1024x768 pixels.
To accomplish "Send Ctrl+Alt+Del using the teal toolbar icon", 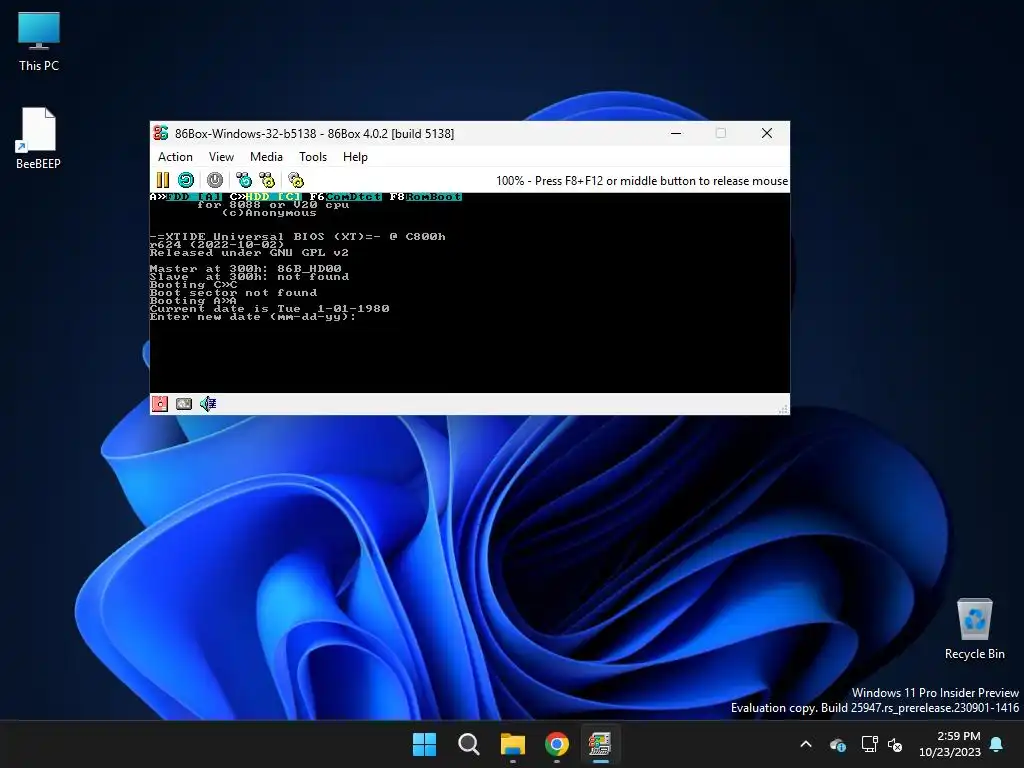I will pyautogui.click(x=244, y=180).
